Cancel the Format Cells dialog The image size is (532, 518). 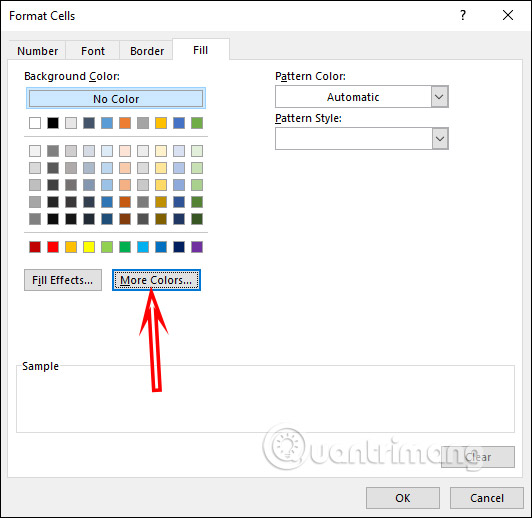[x=487, y=498]
